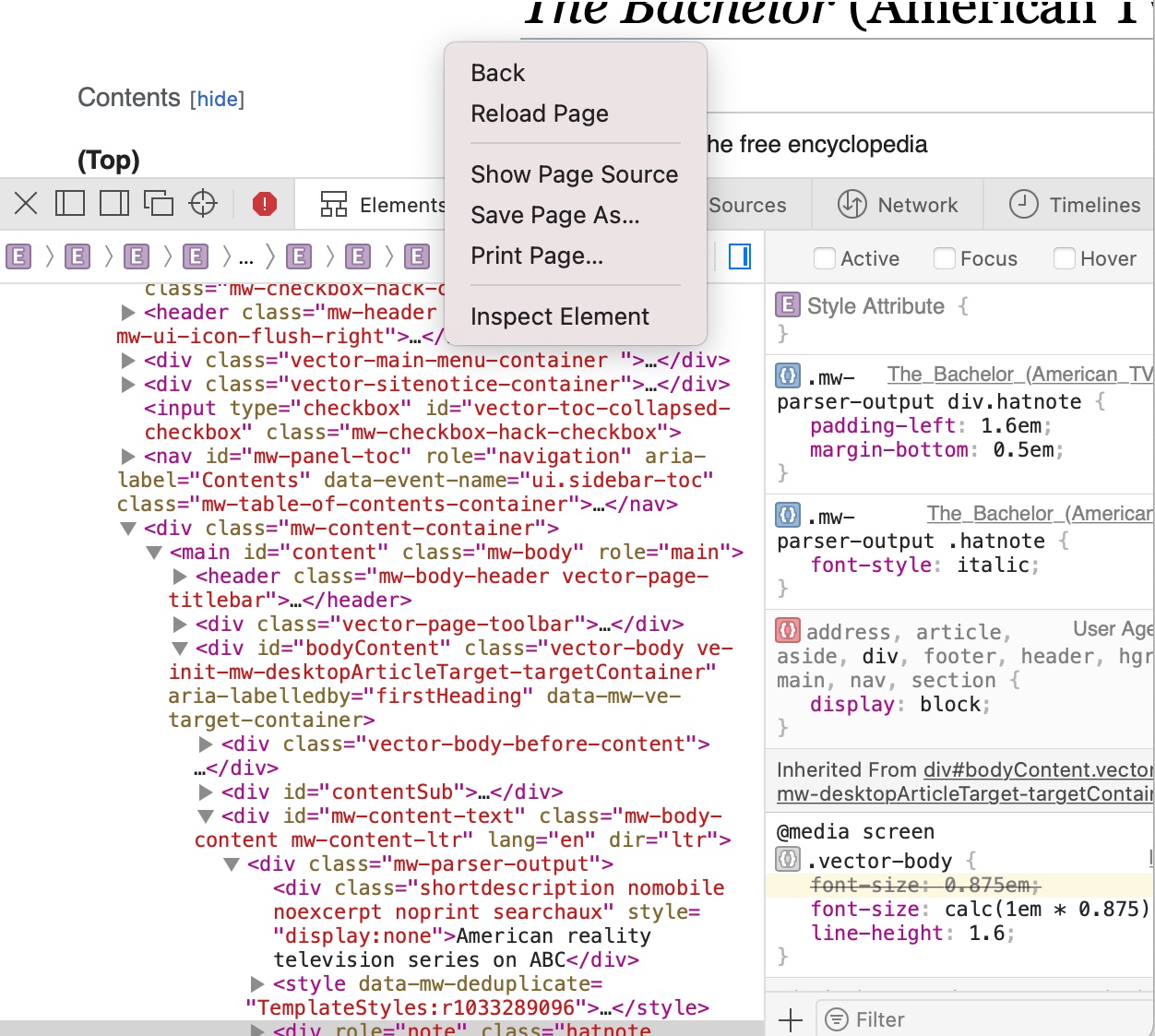The height and width of the screenshot is (1036, 1155).
Task: Click the div#bodyContent inherited-from link
Action: tap(965, 781)
